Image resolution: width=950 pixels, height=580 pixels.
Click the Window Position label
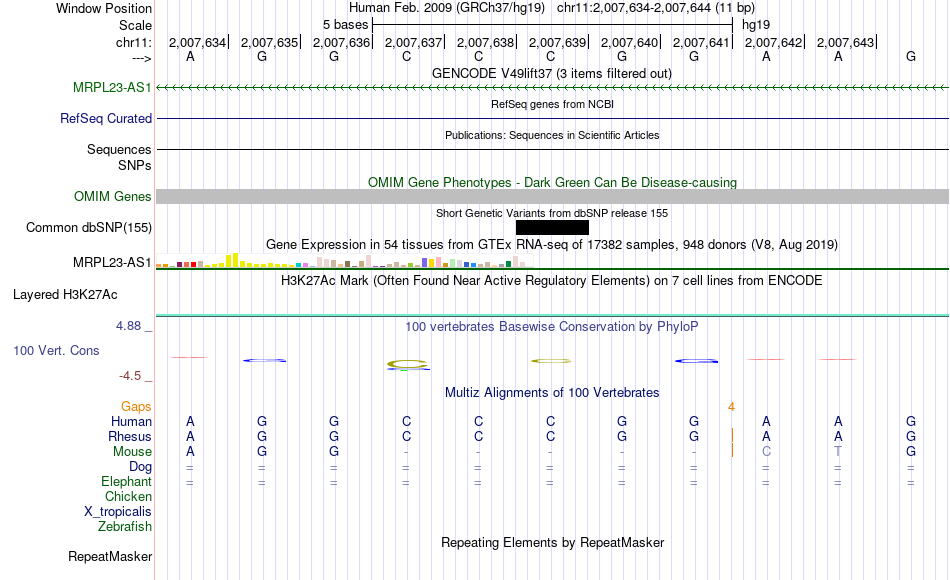[104, 8]
